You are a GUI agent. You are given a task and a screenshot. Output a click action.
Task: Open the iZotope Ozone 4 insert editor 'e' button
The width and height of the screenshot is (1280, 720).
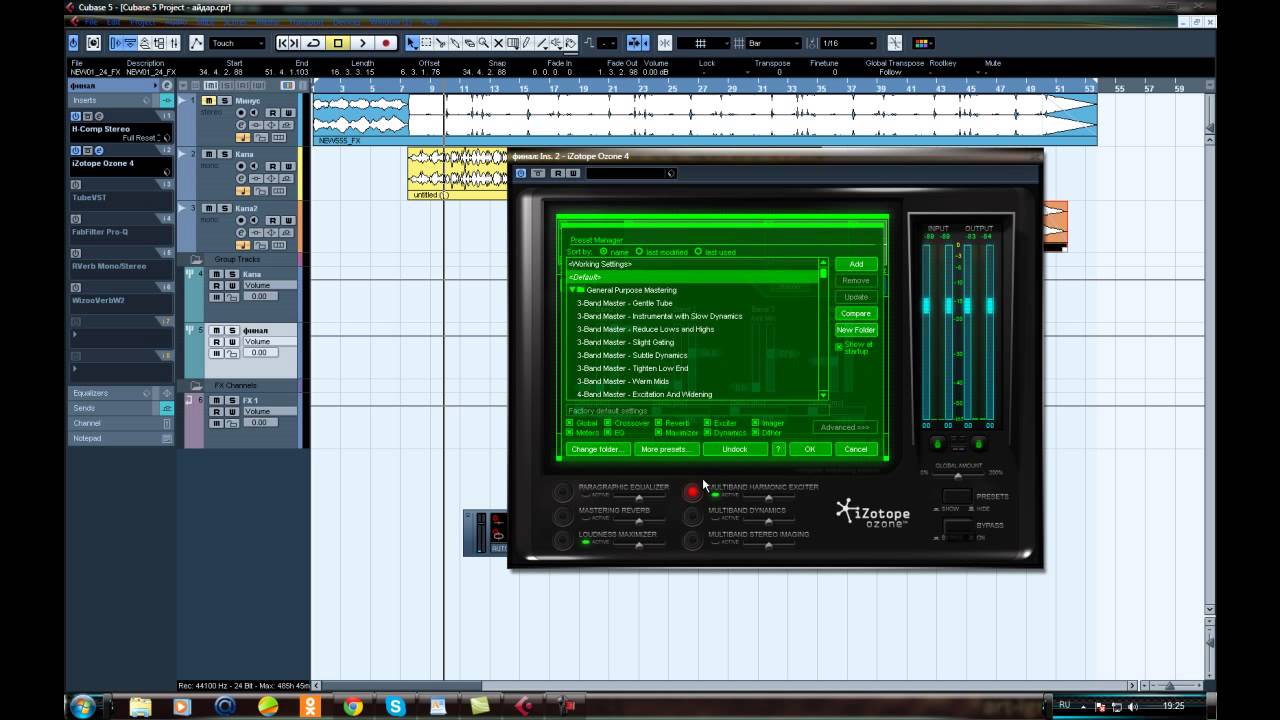coord(99,150)
